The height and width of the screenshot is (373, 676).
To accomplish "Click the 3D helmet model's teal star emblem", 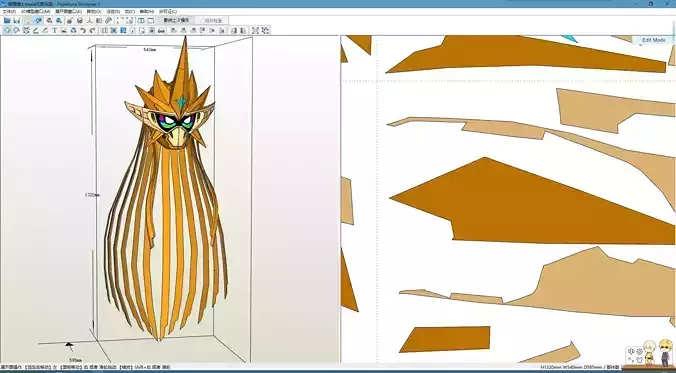I will (181, 102).
